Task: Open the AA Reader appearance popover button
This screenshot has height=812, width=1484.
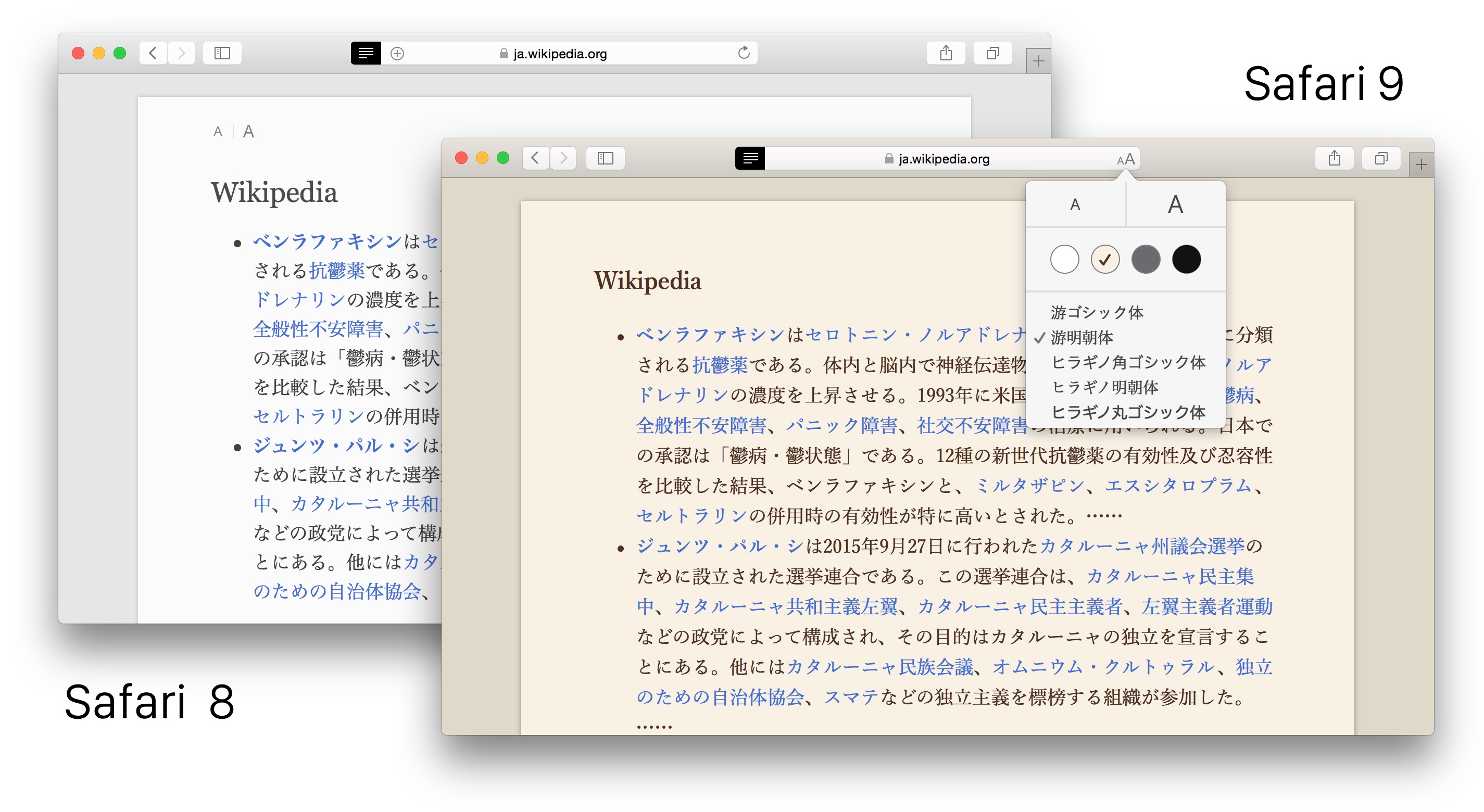Action: click(1126, 159)
